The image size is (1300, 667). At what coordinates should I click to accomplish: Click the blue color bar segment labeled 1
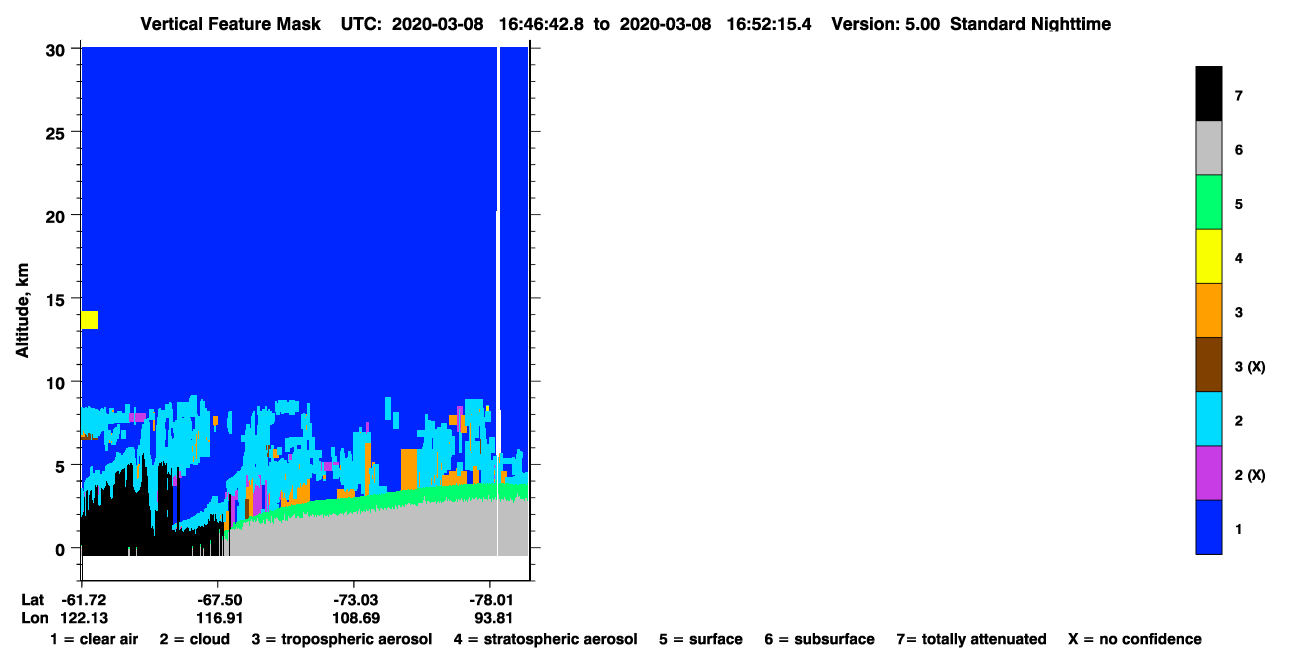tap(1208, 526)
